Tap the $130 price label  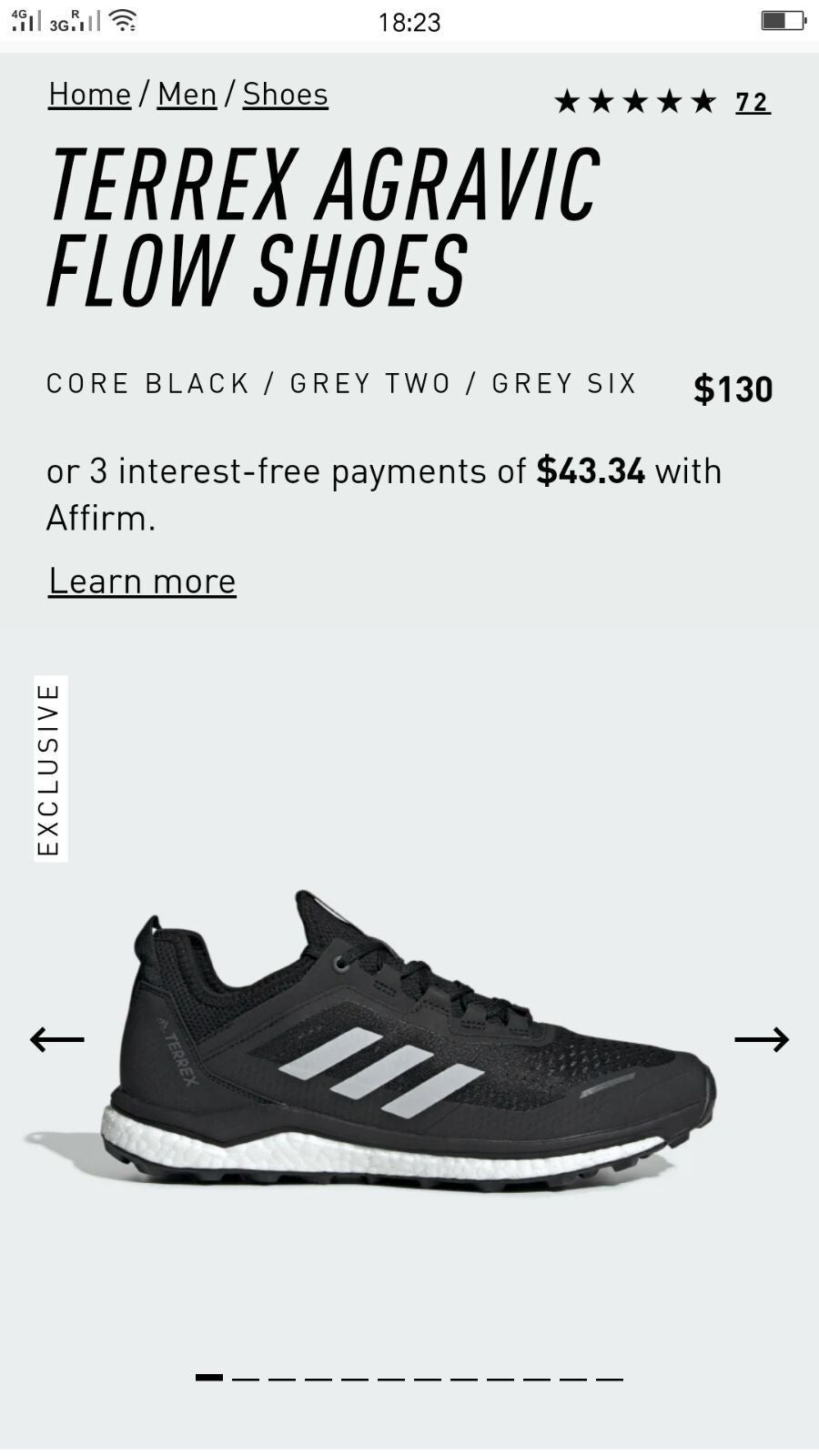733,389
